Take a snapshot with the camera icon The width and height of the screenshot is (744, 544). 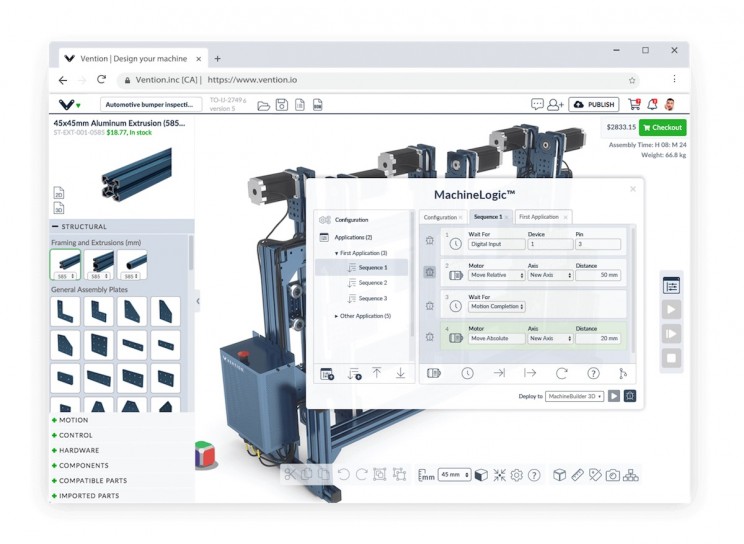[613, 475]
